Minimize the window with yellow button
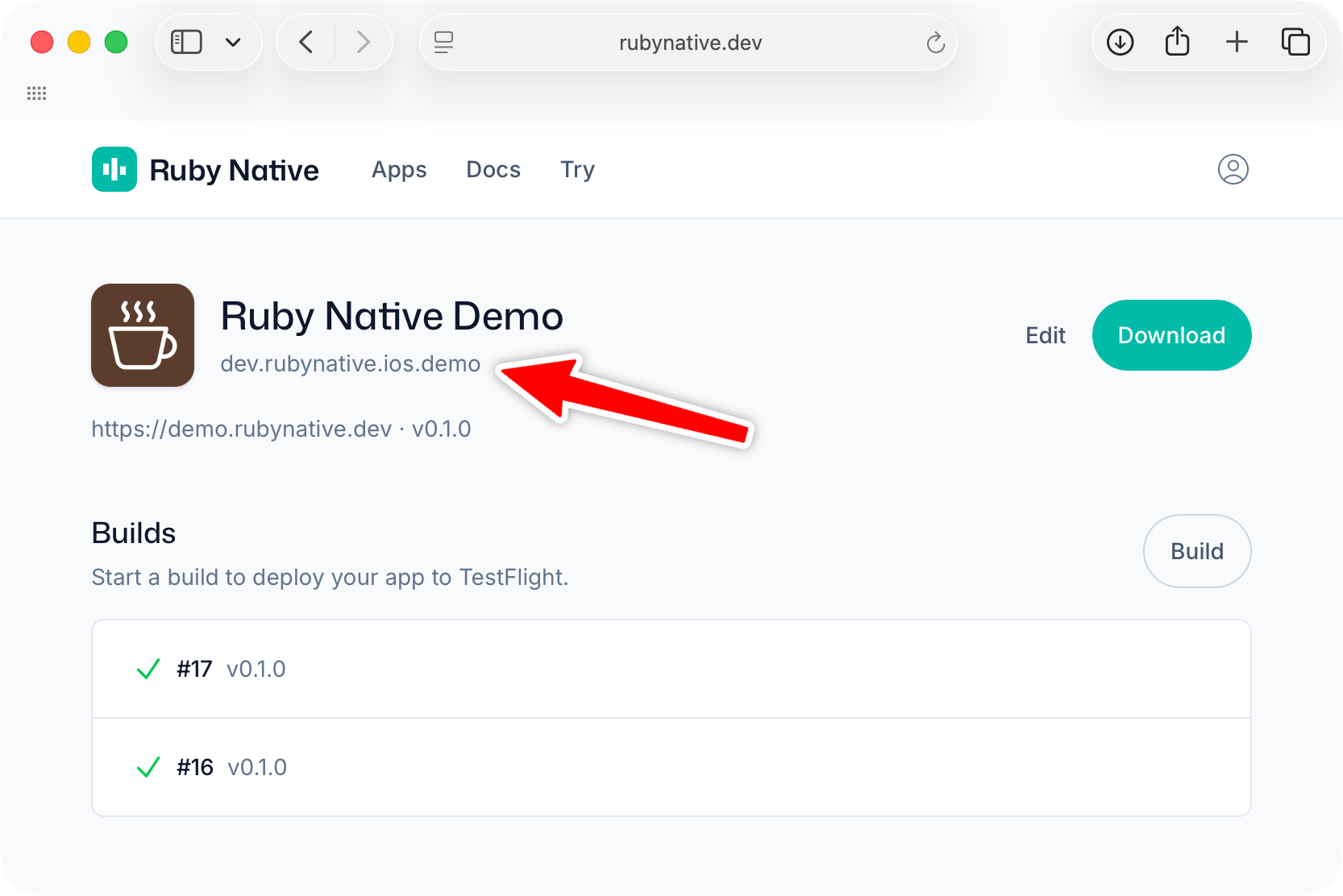1343x896 pixels. click(x=79, y=42)
